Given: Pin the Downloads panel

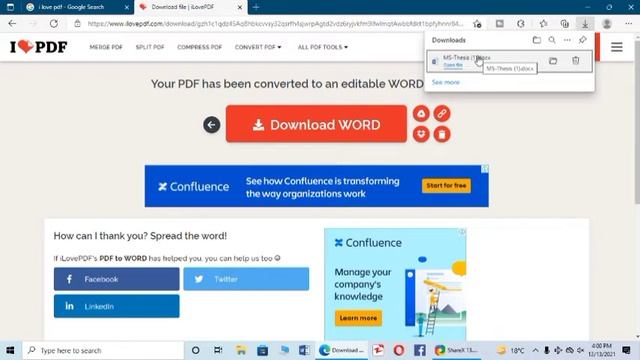Looking at the screenshot, I should click(582, 40).
